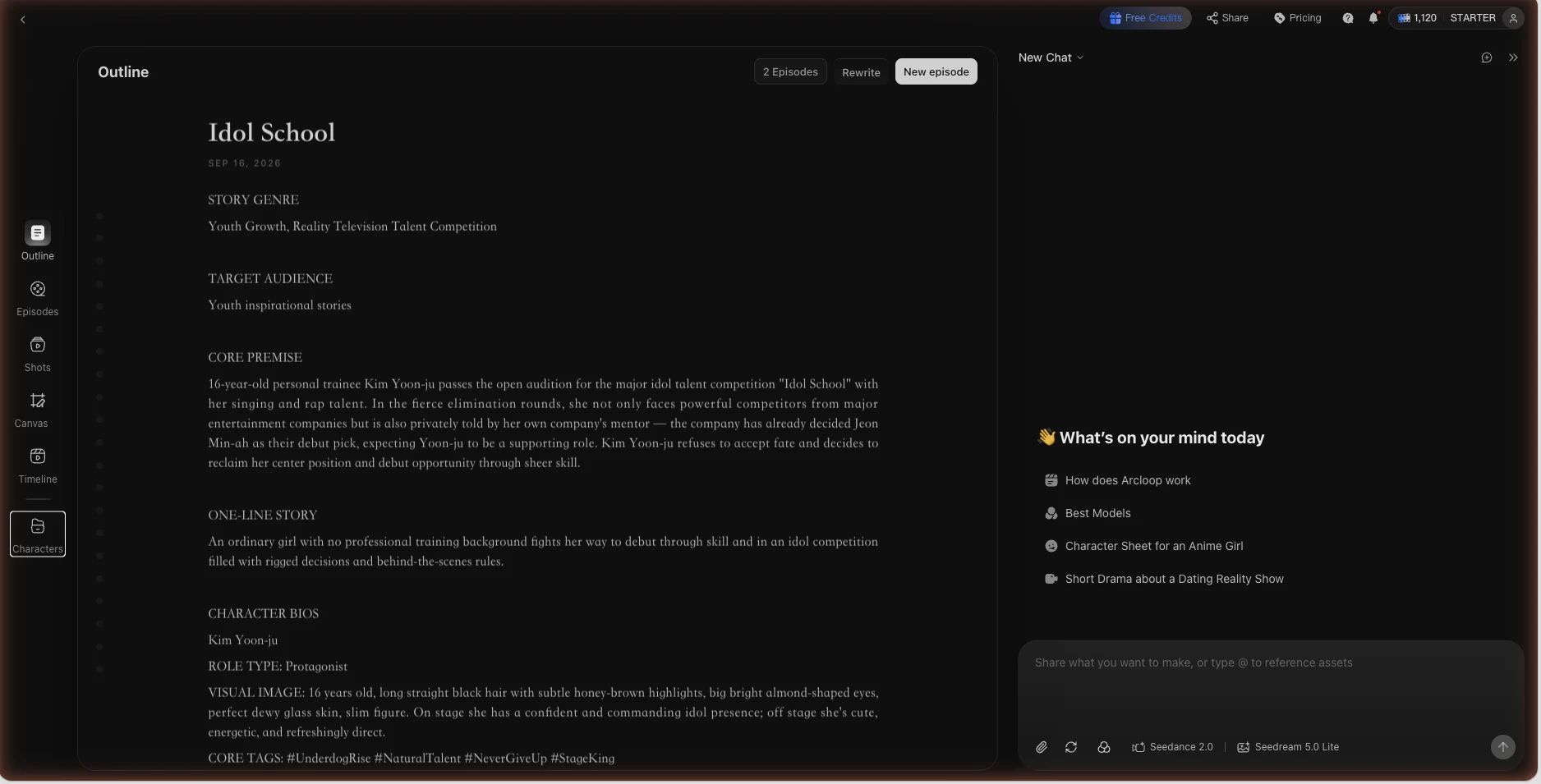The image size is (1541, 784).
Task: Open the Outline sidebar section
Action: pos(38,241)
